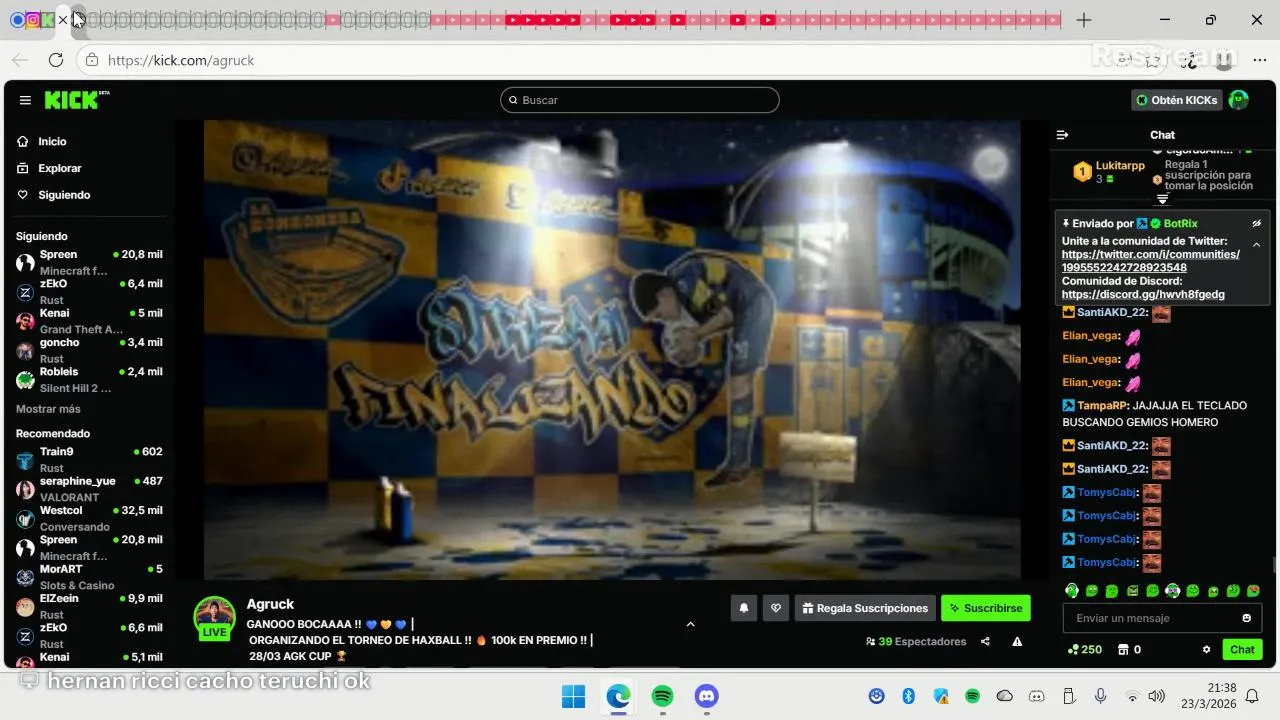Open Robleis channel in sidebar
The height and width of the screenshot is (720, 1280).
pos(88,379)
